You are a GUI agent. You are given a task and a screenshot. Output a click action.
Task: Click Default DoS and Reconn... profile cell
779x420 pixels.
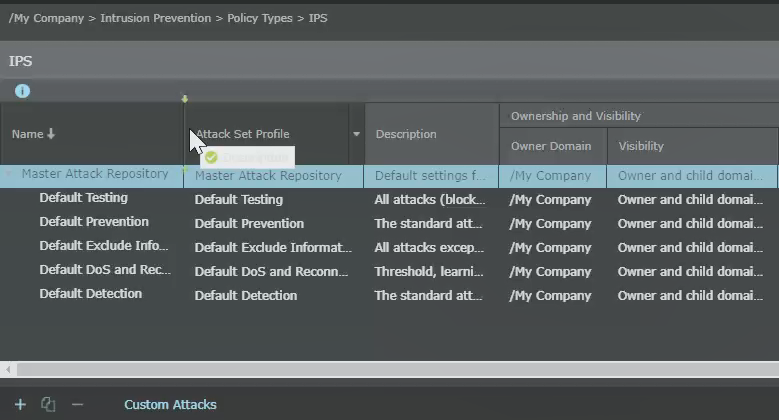[x=273, y=271]
